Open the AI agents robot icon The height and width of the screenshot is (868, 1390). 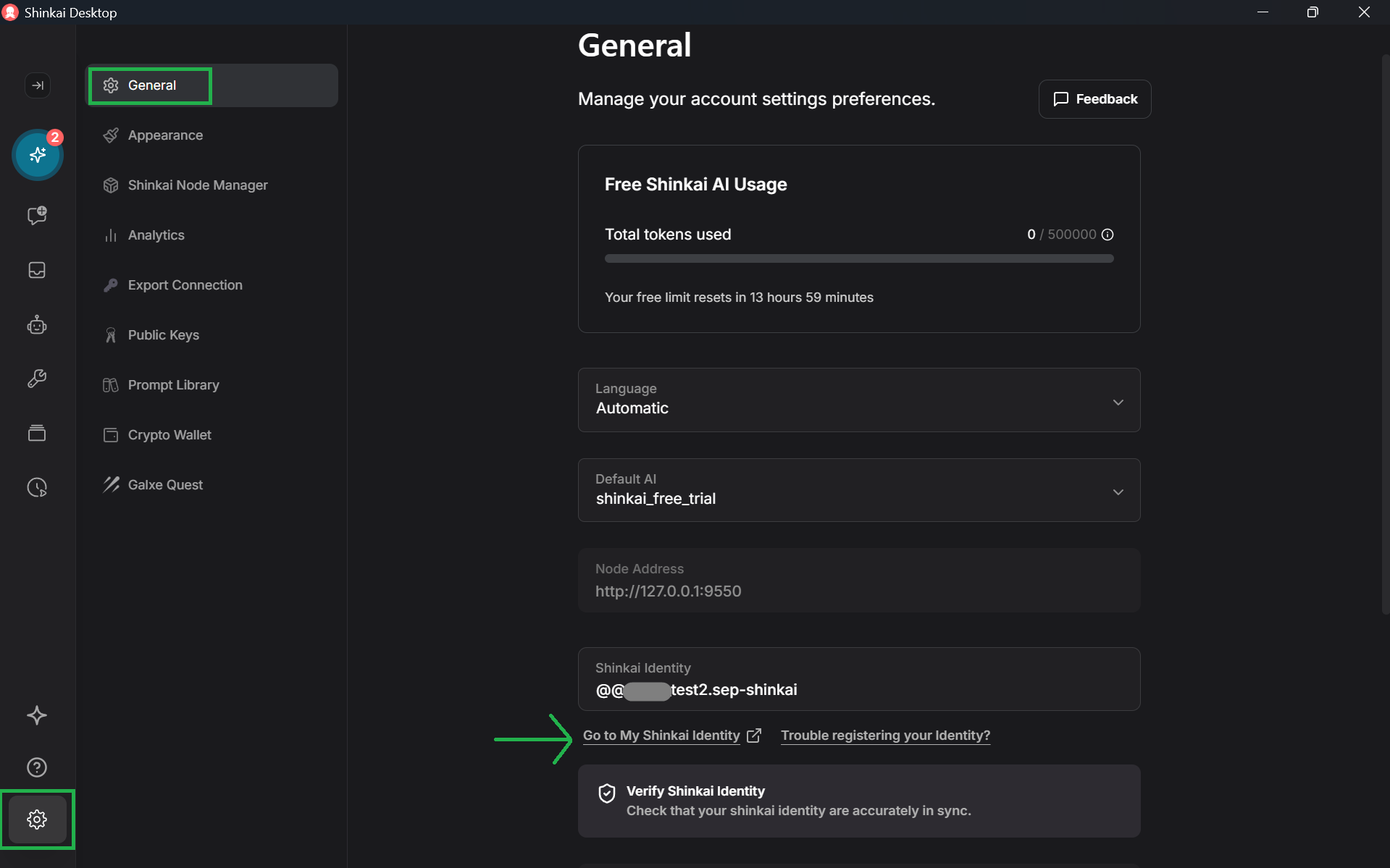37,325
